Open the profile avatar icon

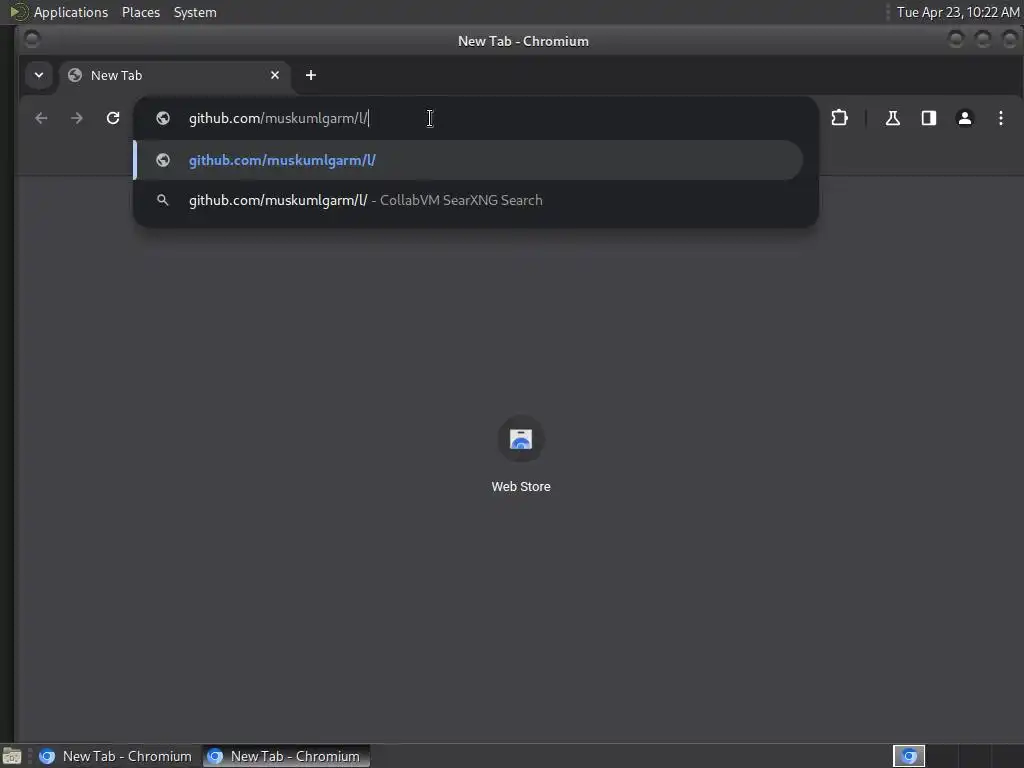click(x=965, y=118)
